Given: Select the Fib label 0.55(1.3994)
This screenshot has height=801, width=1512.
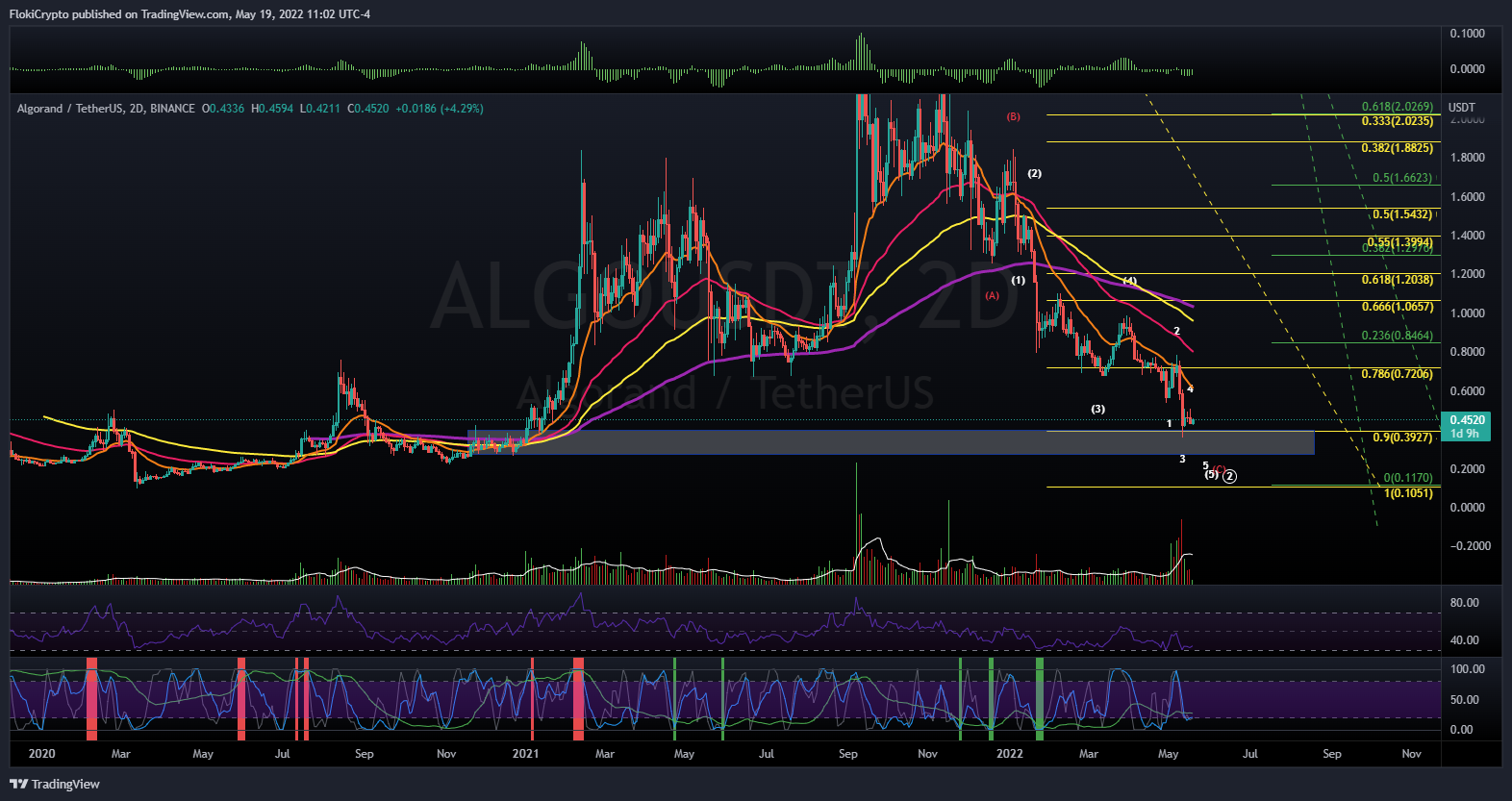Looking at the screenshot, I should click(x=1399, y=242).
